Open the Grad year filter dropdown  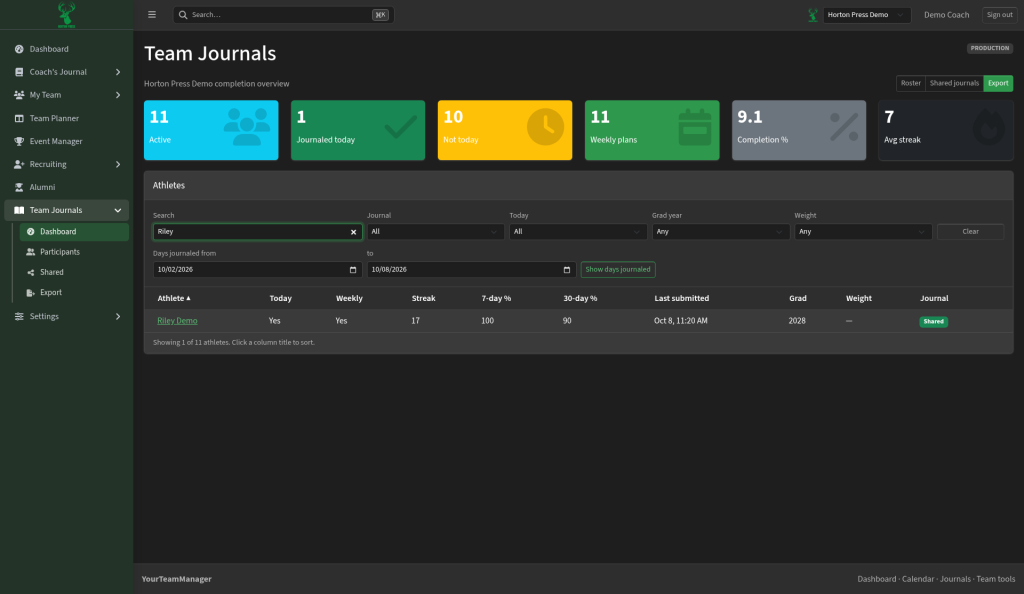coord(720,232)
